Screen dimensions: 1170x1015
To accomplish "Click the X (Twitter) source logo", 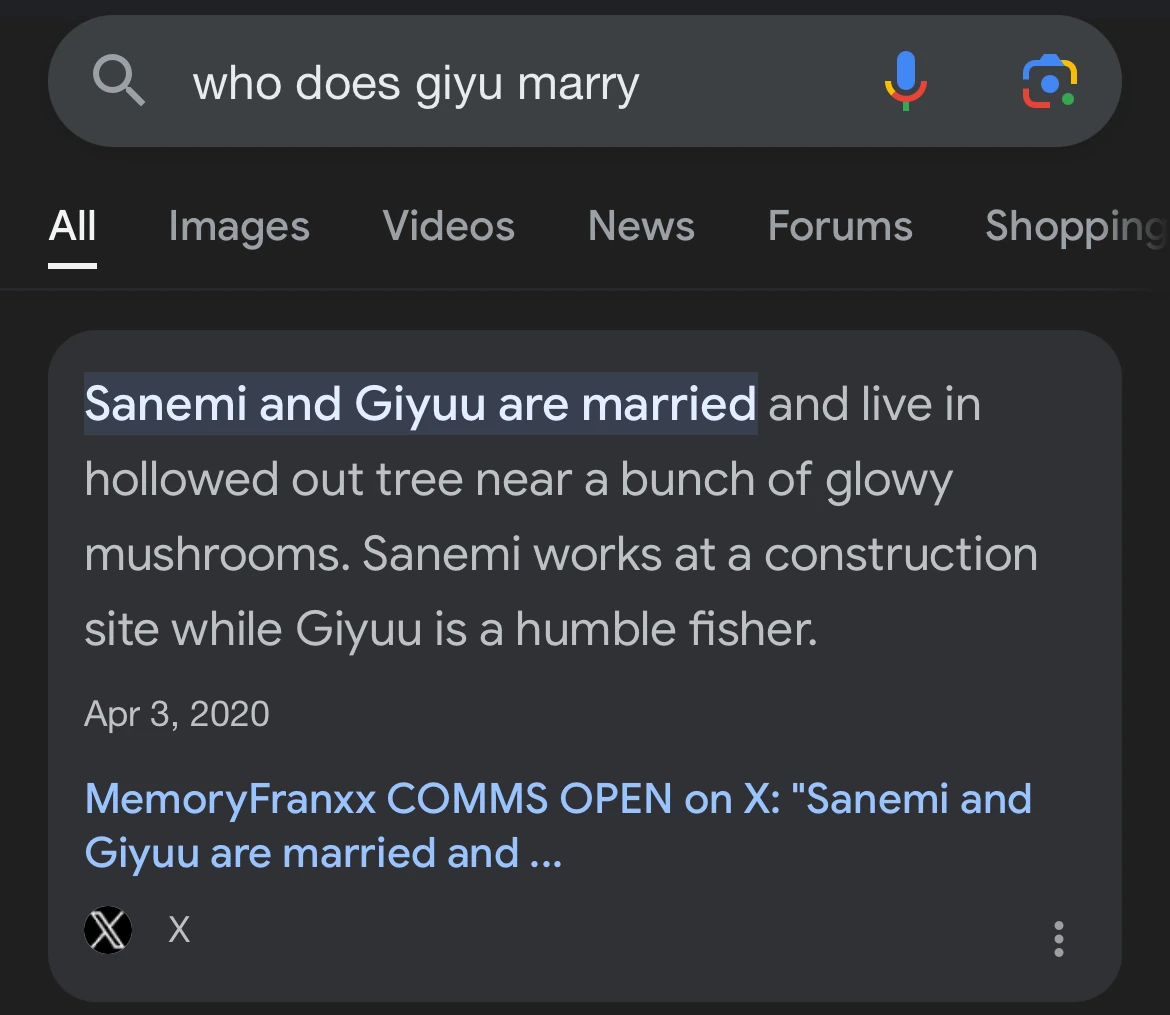I will pos(108,929).
